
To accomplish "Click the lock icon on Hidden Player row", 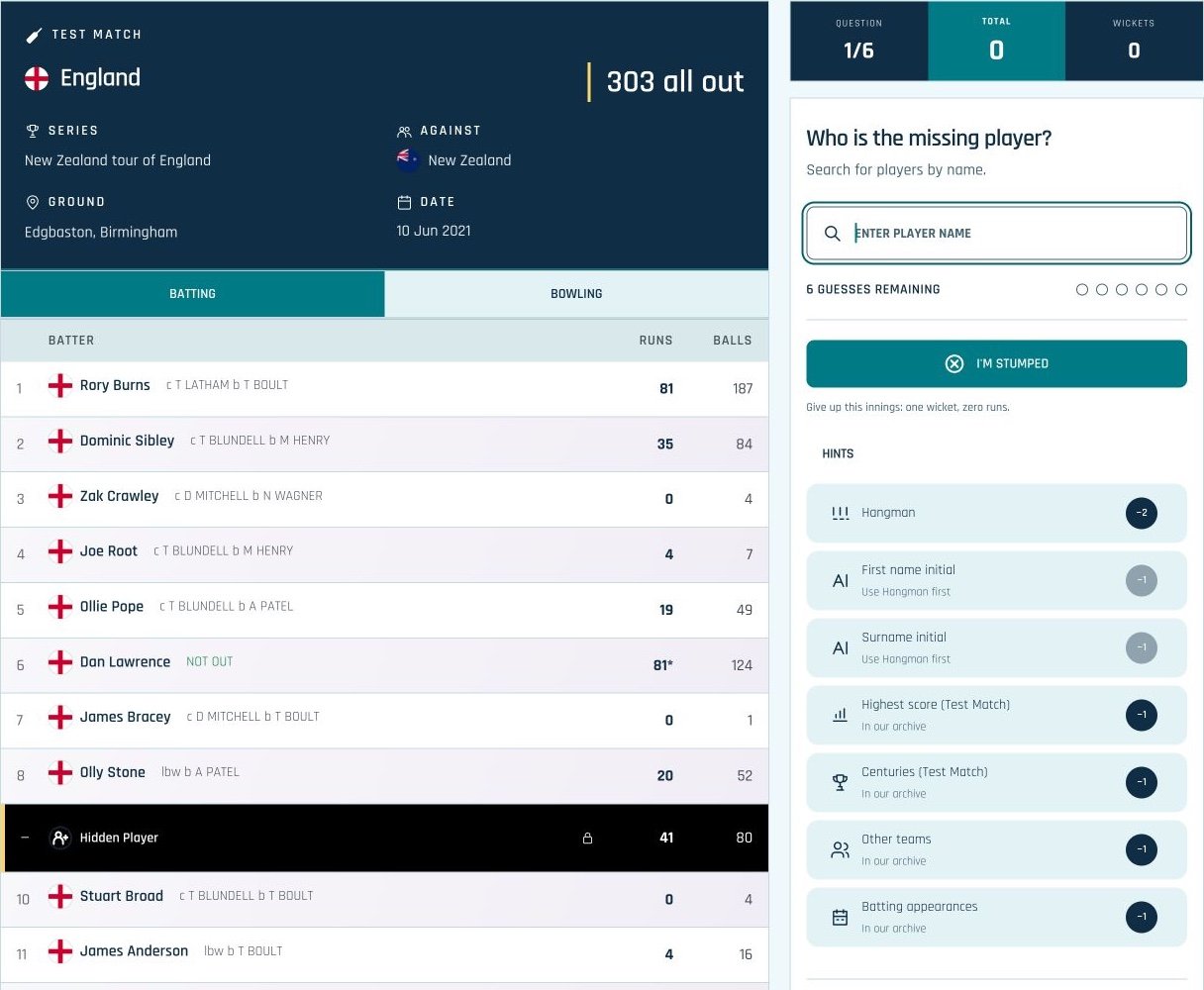I will click(x=587, y=839).
